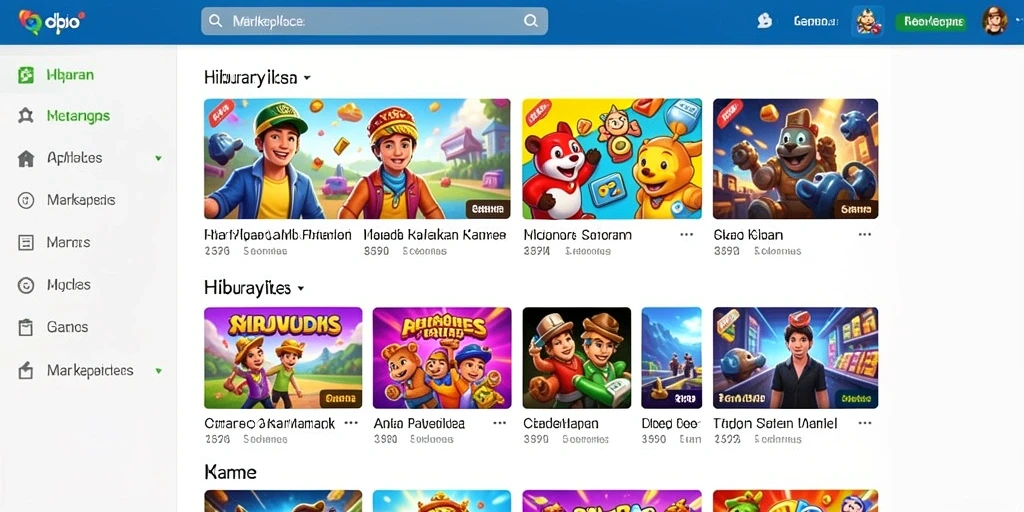Screen dimensions: 1024x512
Task: Click the search submit icon at right of search bar
Action: pos(531,22)
